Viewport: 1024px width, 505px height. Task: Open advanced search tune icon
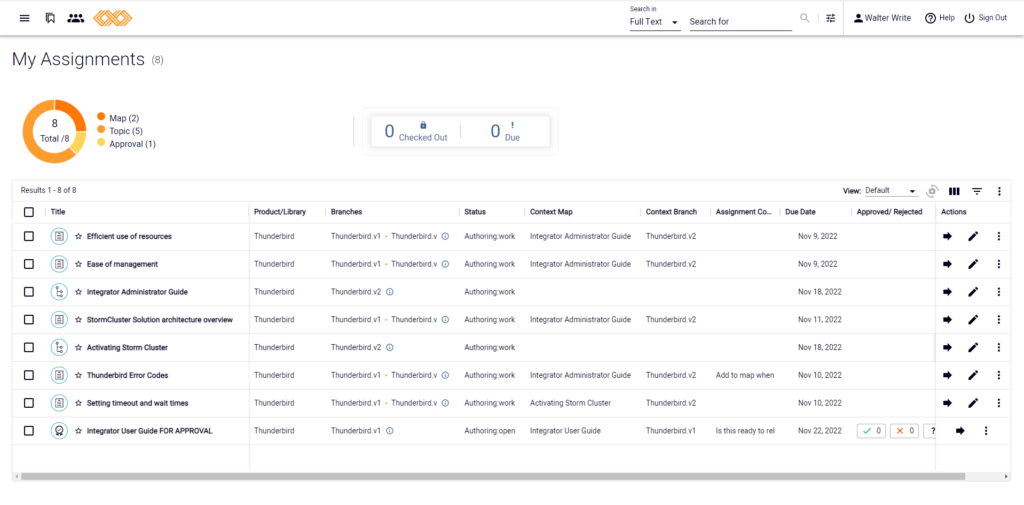[x=831, y=18]
